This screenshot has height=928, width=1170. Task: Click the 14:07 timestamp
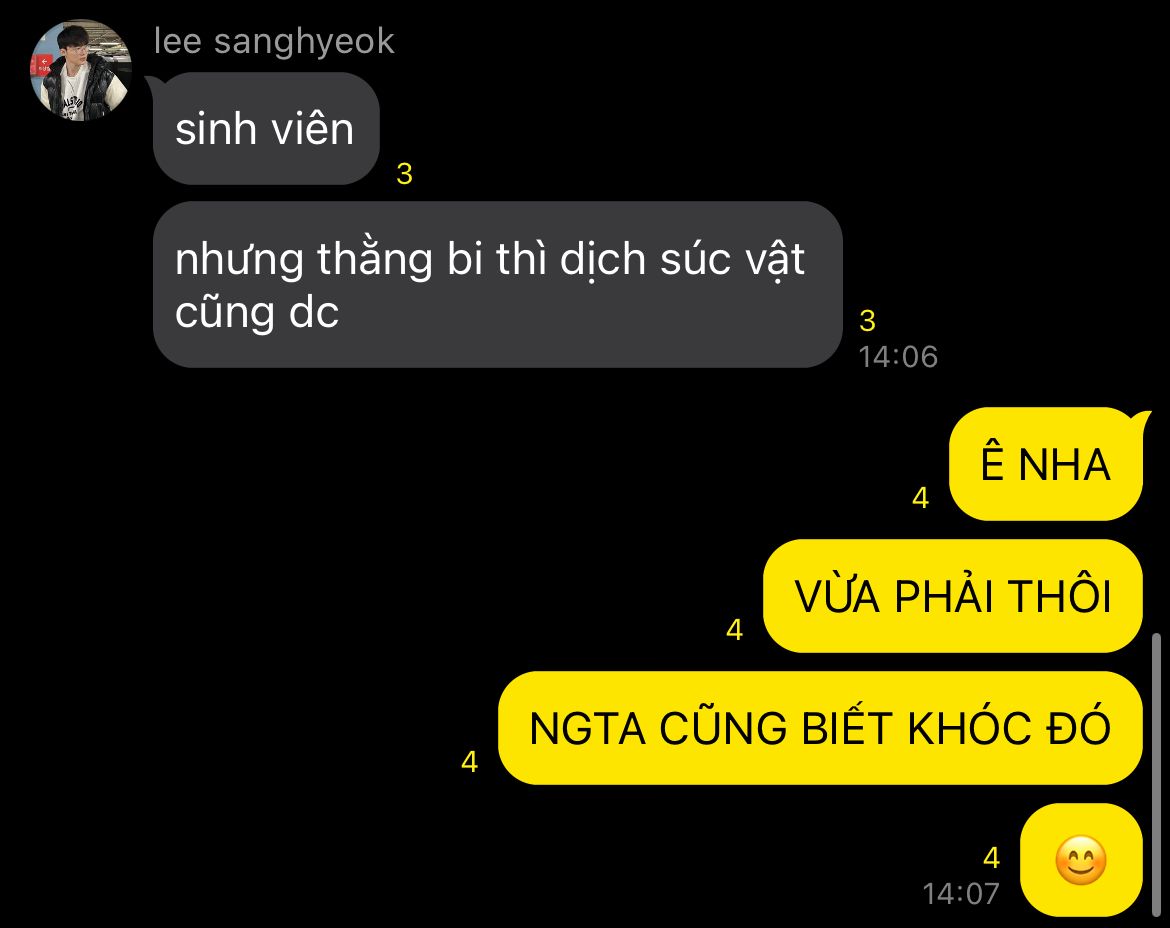coord(961,894)
